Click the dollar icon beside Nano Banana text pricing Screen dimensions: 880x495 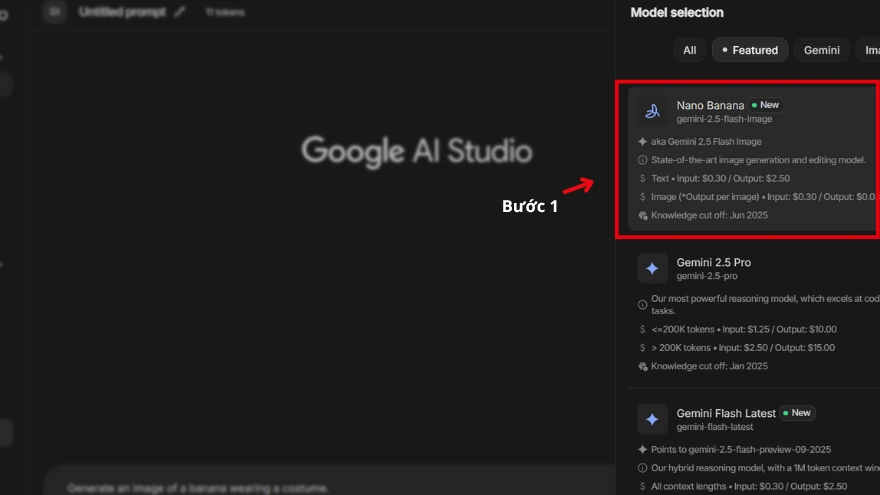point(642,178)
